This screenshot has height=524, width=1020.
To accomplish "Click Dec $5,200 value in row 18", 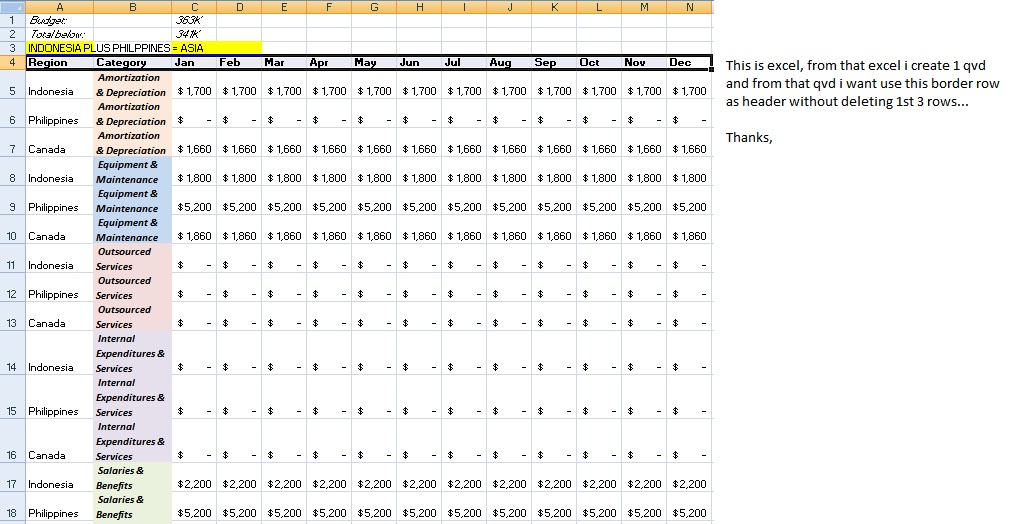I will [689, 506].
